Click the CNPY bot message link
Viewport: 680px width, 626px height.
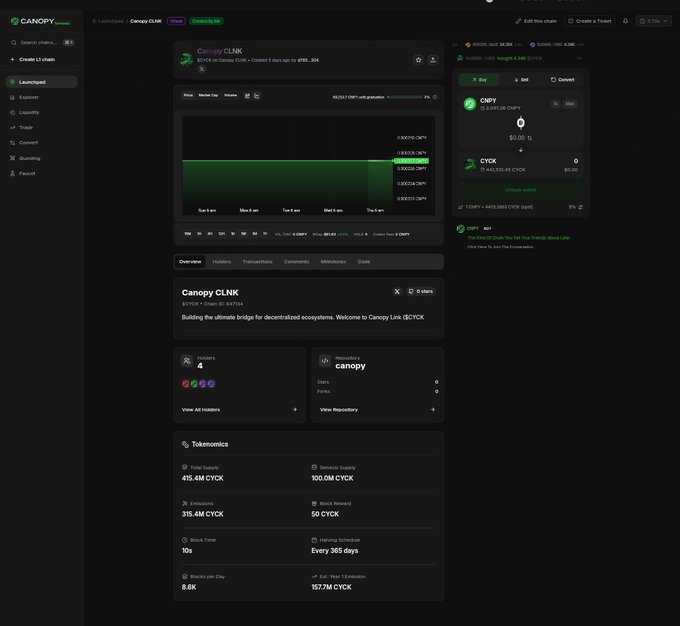tap(519, 238)
